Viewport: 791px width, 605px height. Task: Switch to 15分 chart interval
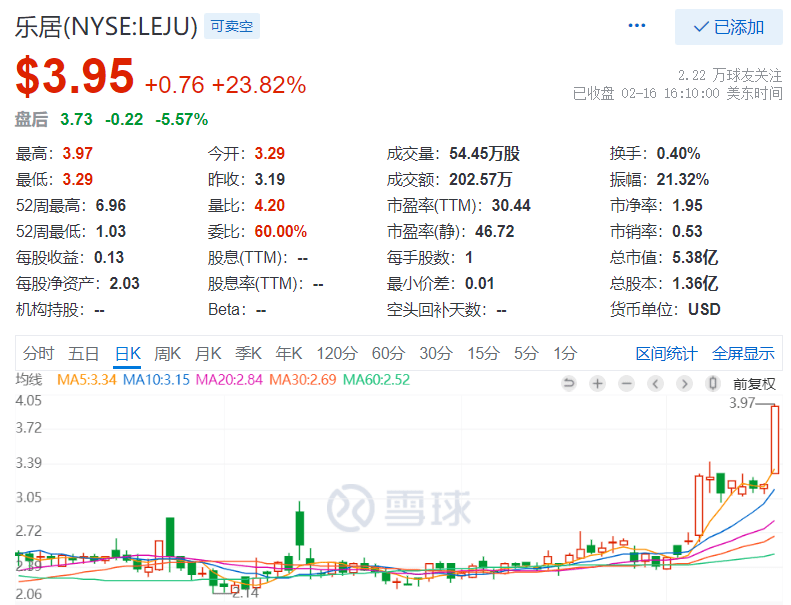coord(483,353)
